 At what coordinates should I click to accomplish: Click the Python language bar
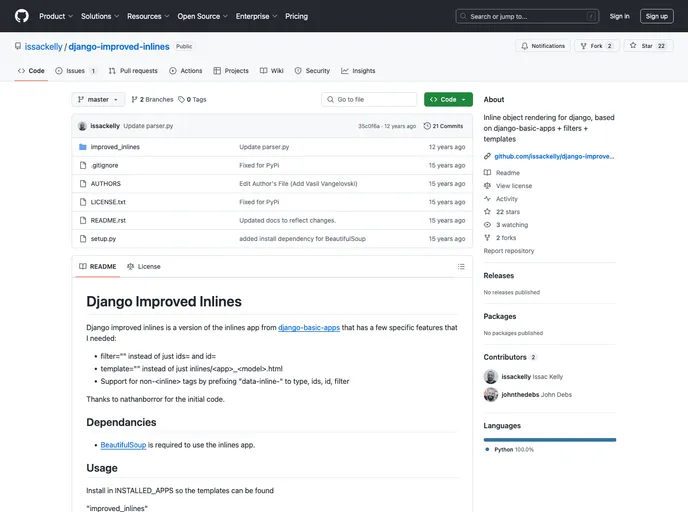[x=550, y=440]
